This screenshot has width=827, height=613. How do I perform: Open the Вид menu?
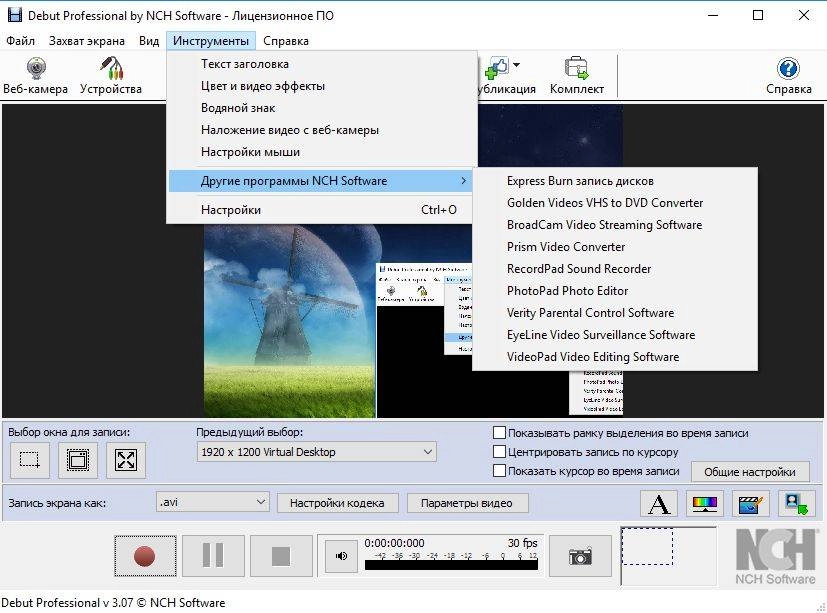[x=149, y=41]
